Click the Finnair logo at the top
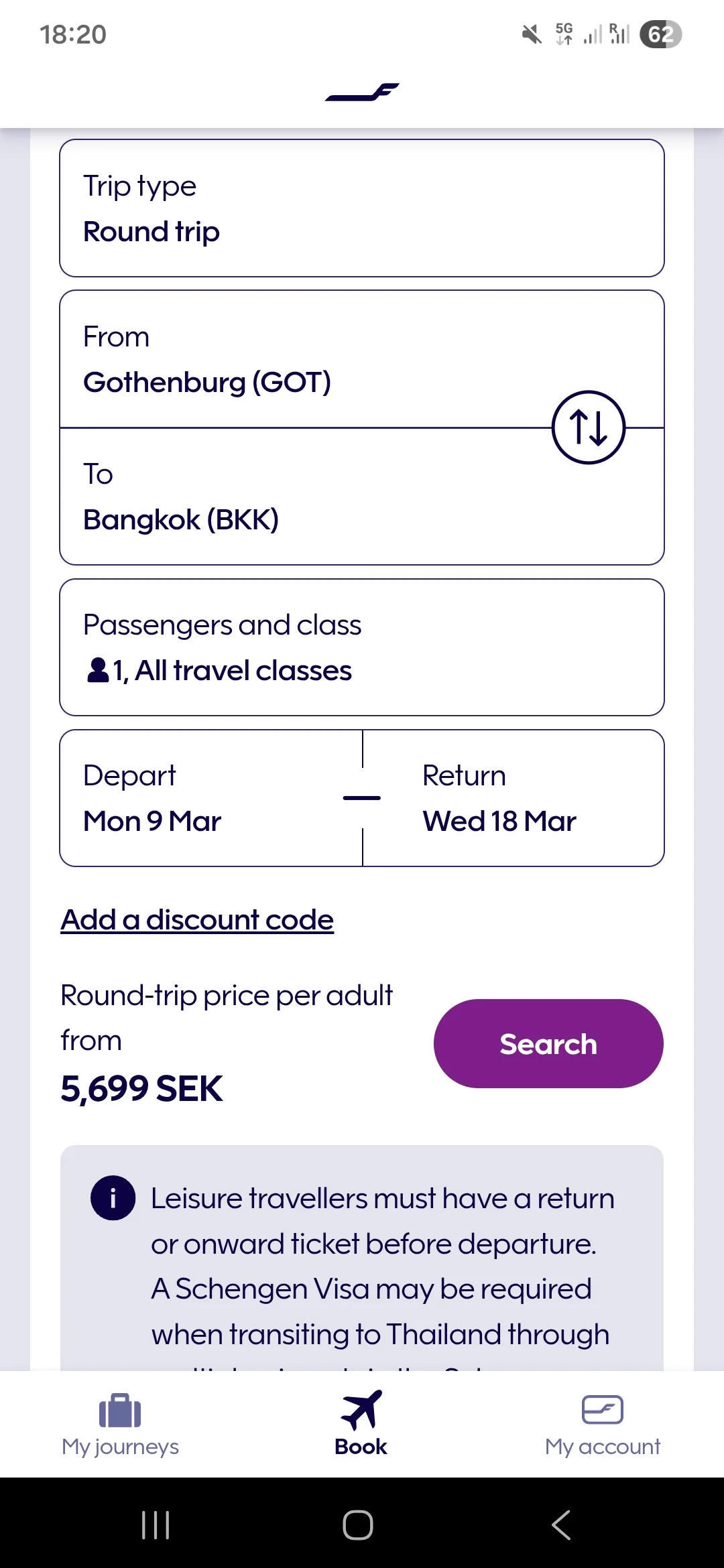Viewport: 724px width, 1568px height. (362, 94)
